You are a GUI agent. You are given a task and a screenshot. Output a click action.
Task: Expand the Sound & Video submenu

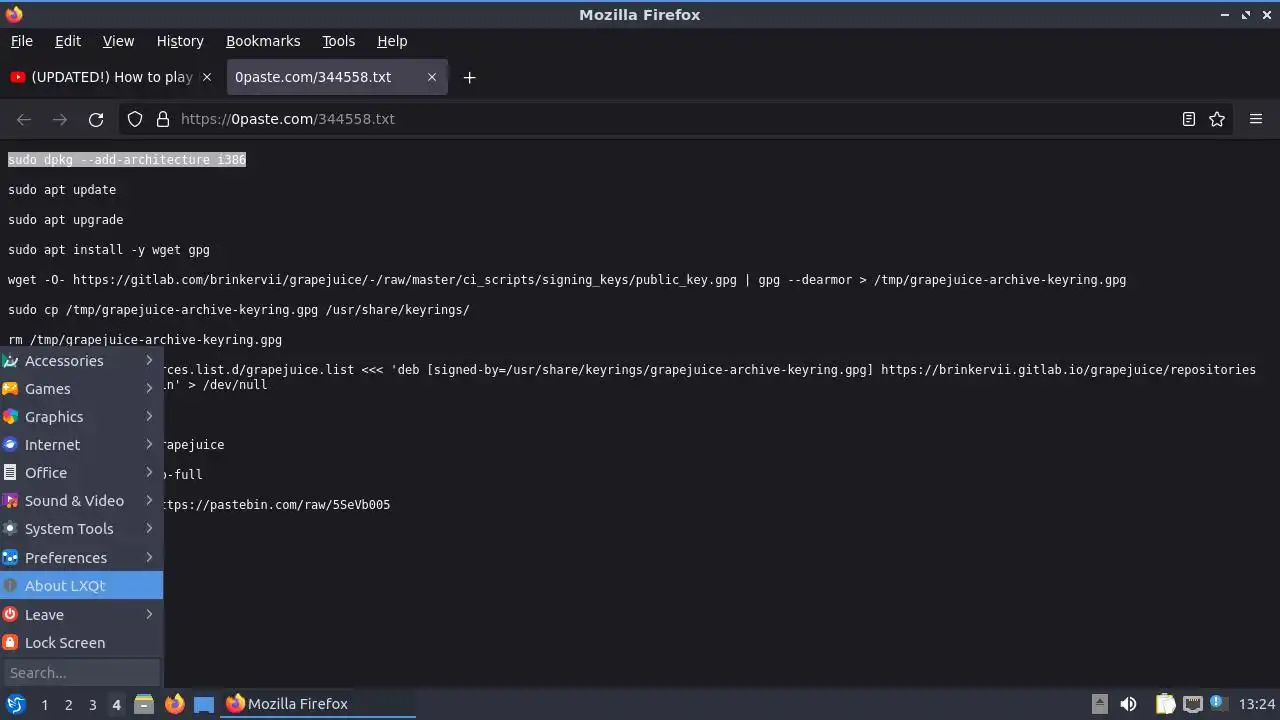coord(81,501)
